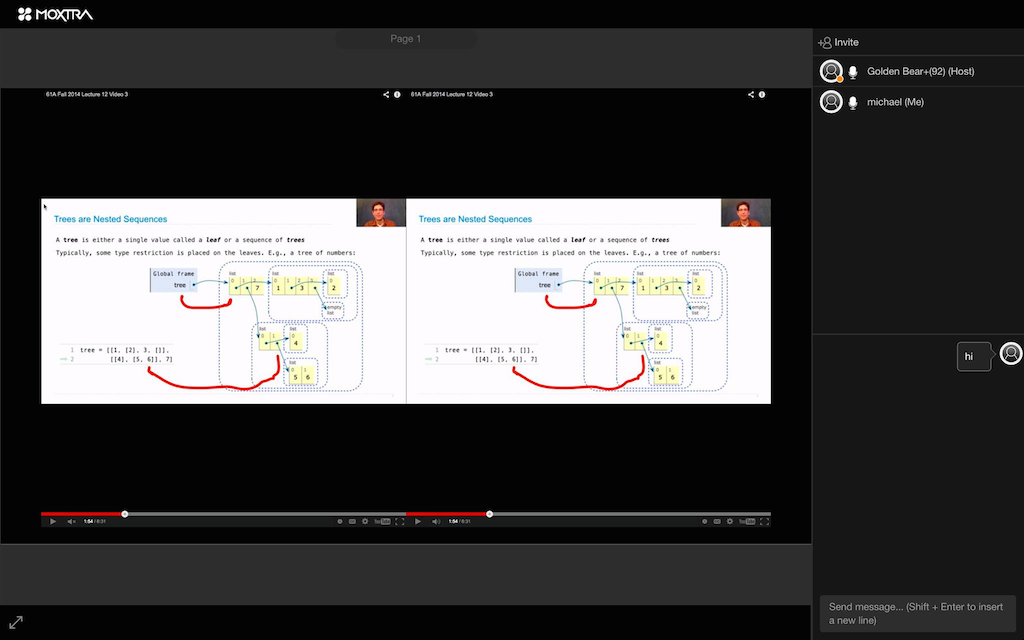Click left video time display 1:54
This screenshot has width=1024, height=640.
coord(88,521)
